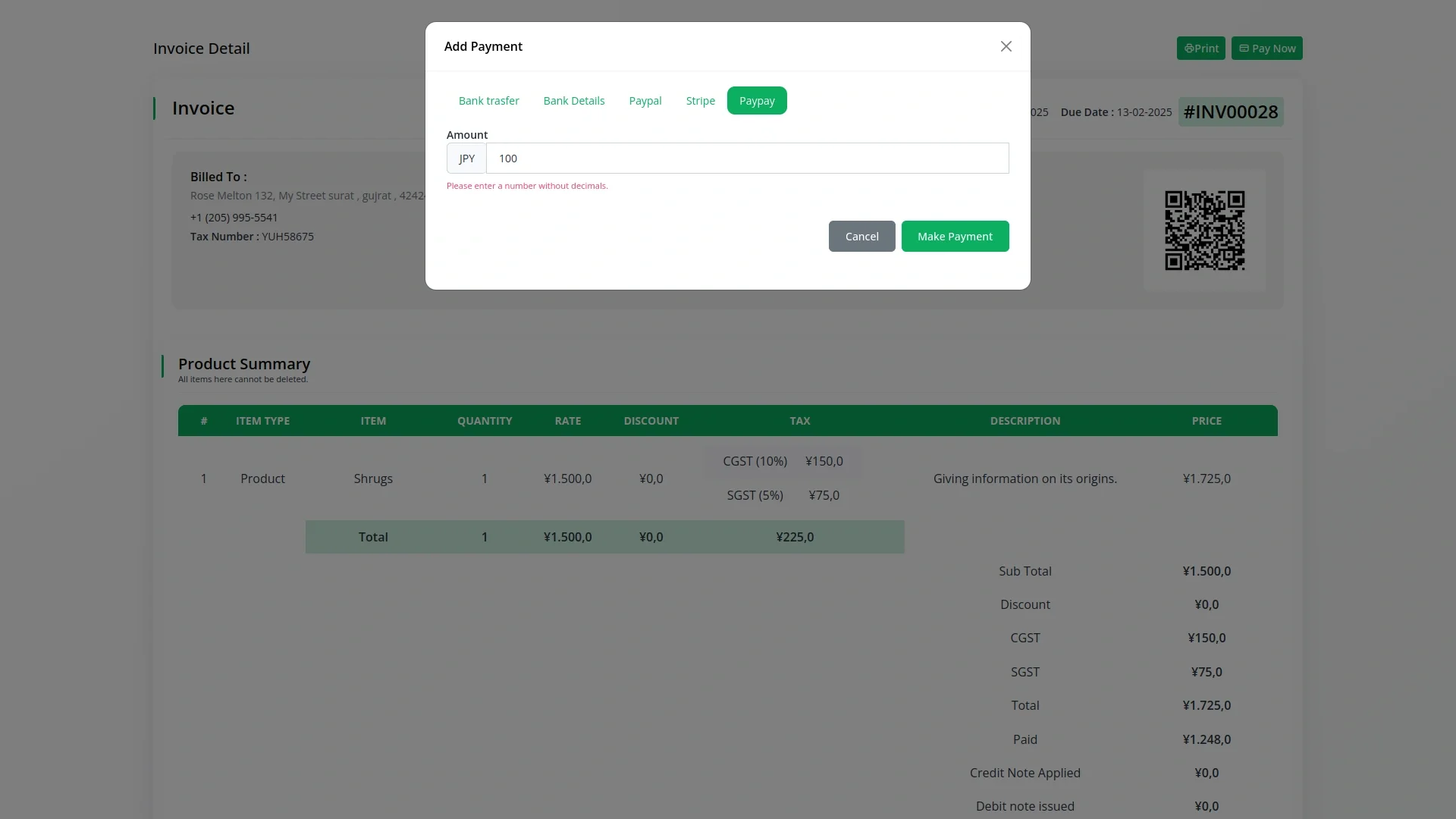The image size is (1456, 819).
Task: Close the Add Payment dialog
Action: tap(1006, 46)
